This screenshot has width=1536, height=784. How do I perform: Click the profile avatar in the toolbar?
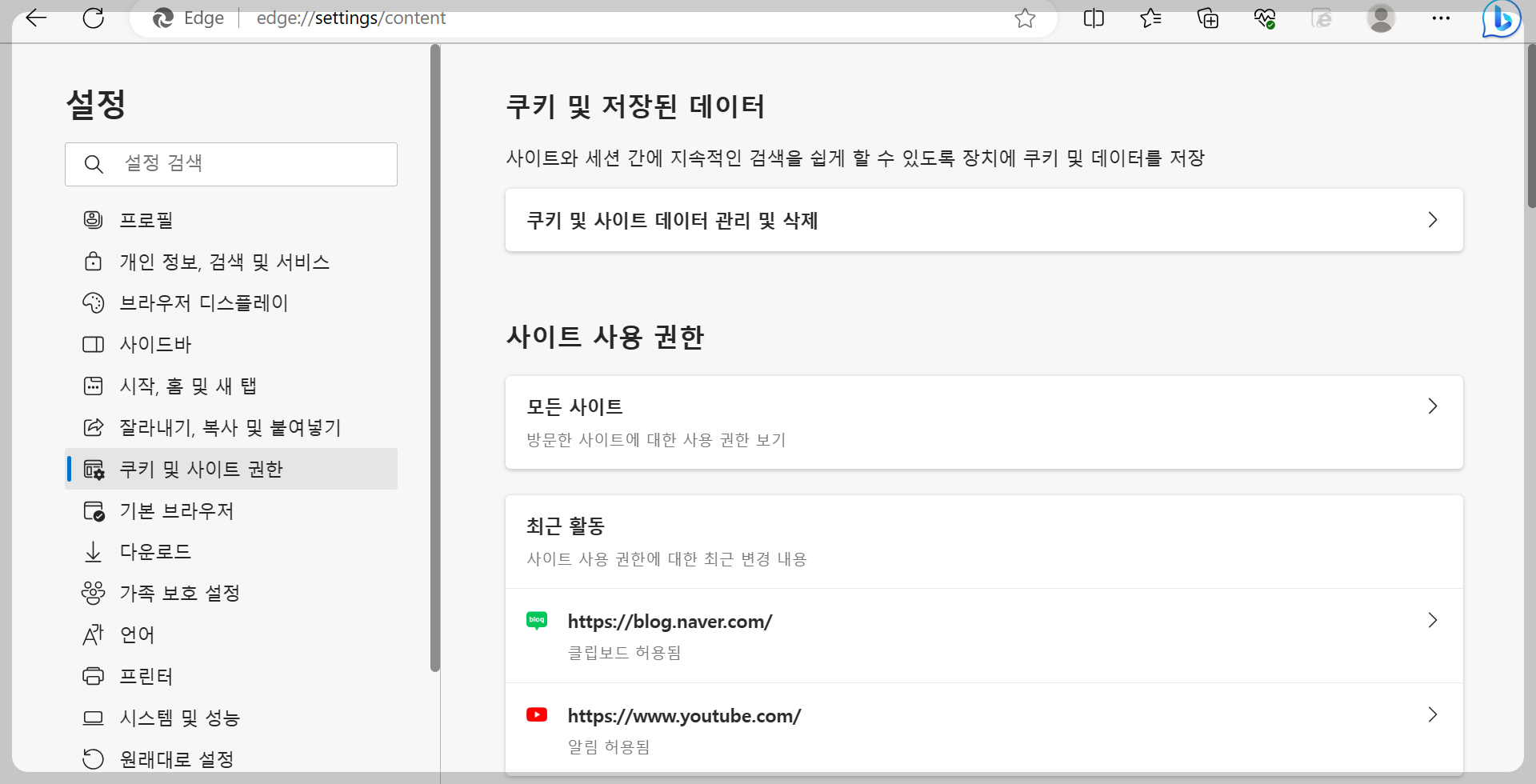pos(1382,18)
